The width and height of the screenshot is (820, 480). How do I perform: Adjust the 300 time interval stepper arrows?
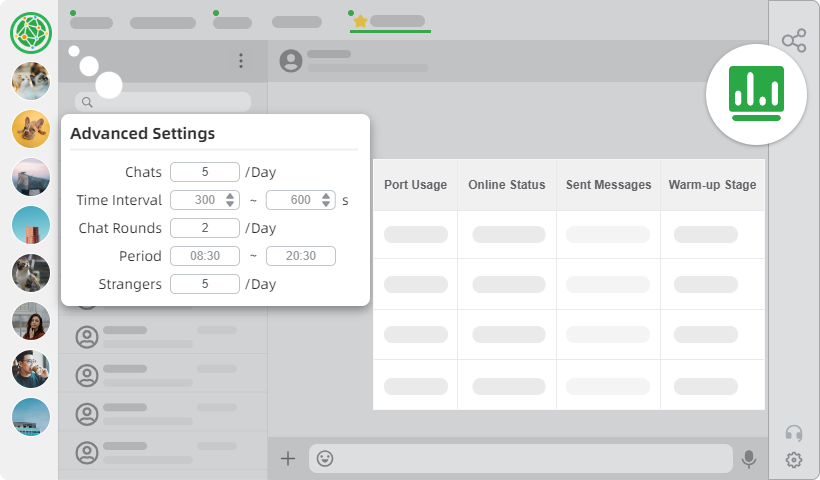pyautogui.click(x=231, y=200)
